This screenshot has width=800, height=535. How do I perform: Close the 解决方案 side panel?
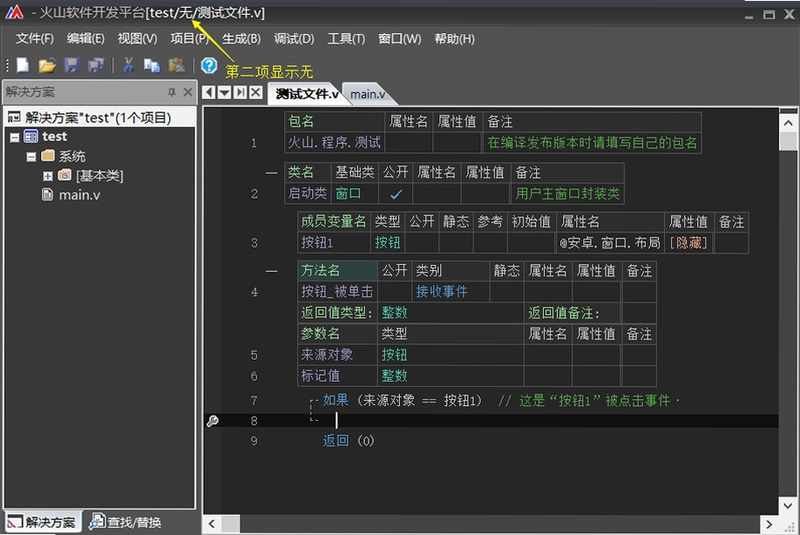[188, 92]
